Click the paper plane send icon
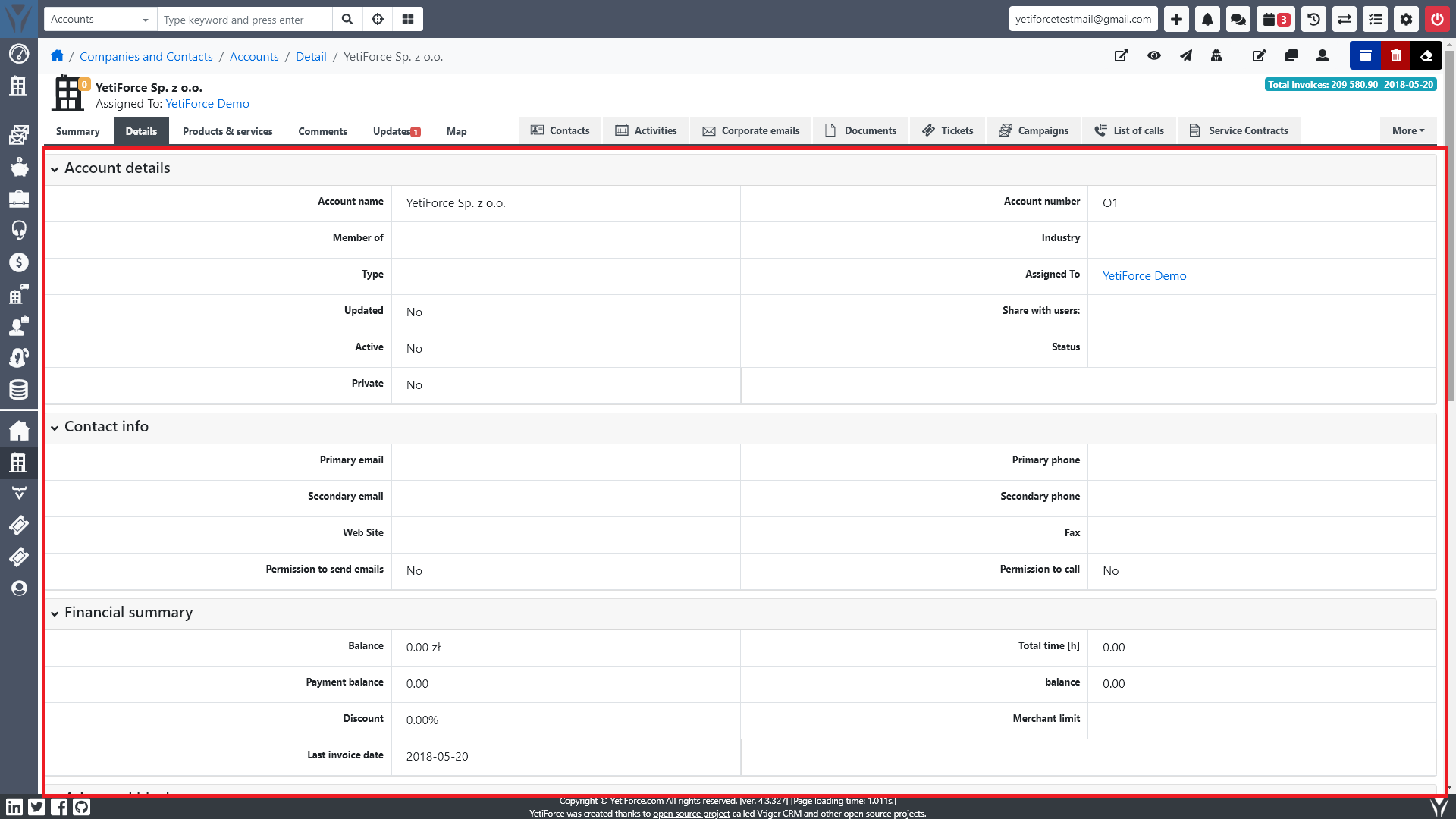The height and width of the screenshot is (819, 1456). [x=1186, y=56]
